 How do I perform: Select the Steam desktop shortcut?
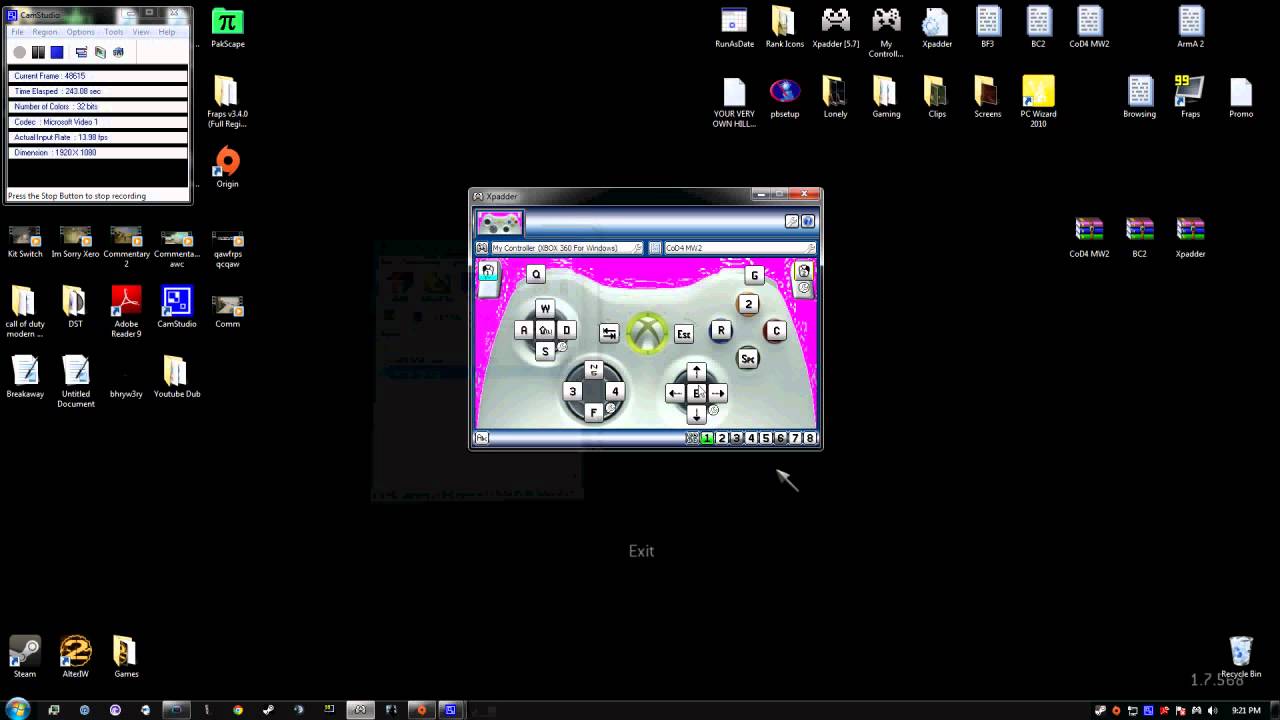(25, 657)
